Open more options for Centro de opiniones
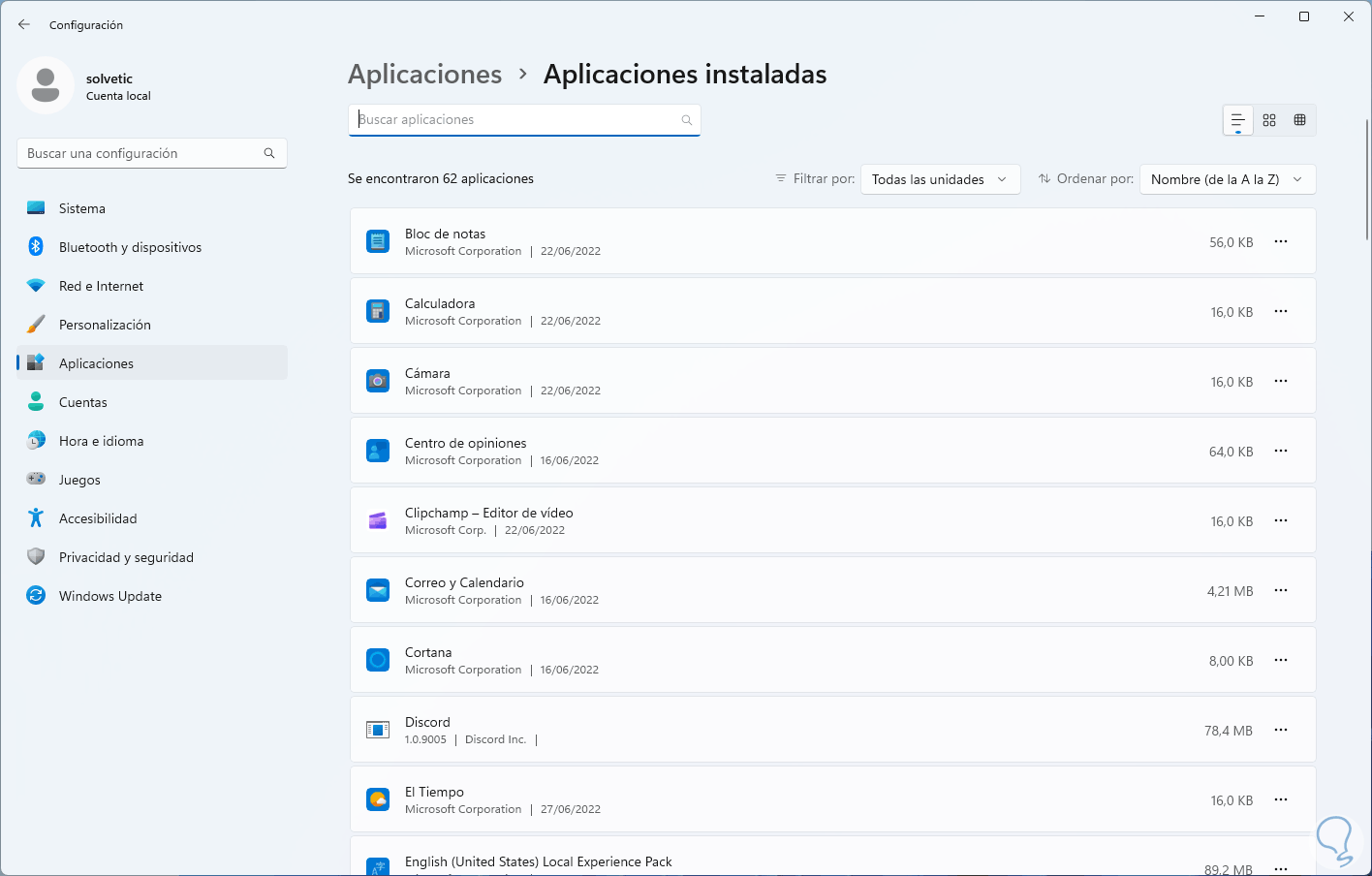 coord(1281,451)
